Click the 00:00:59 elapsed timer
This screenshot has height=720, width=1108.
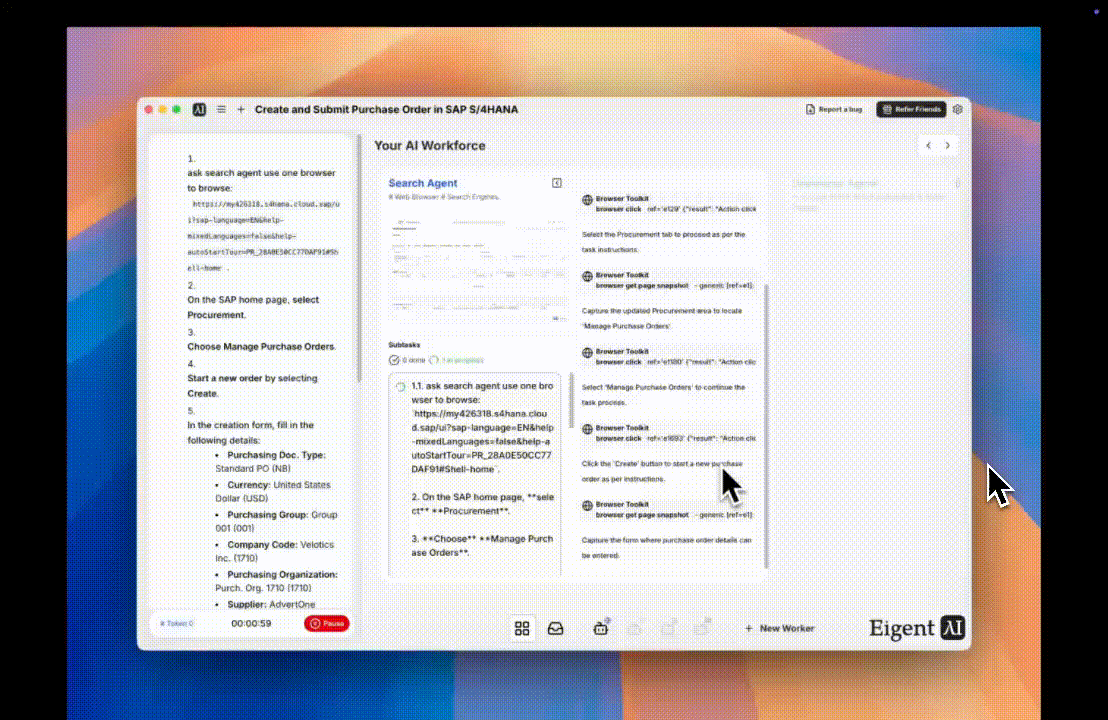[252, 624]
